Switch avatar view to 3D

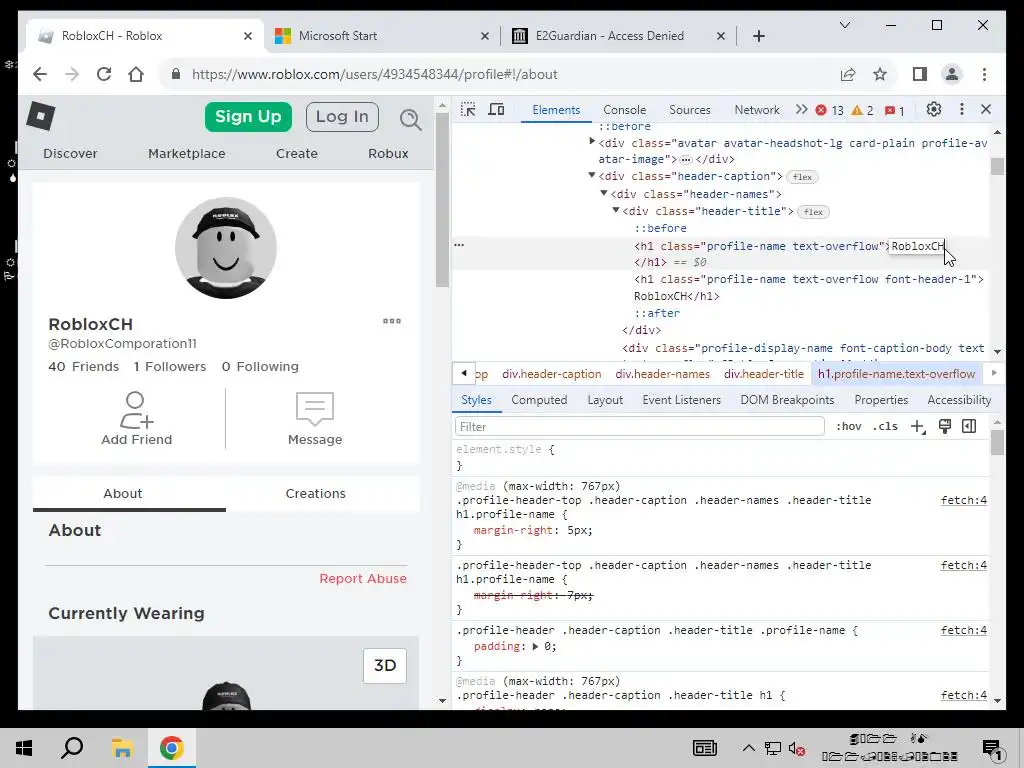point(385,665)
